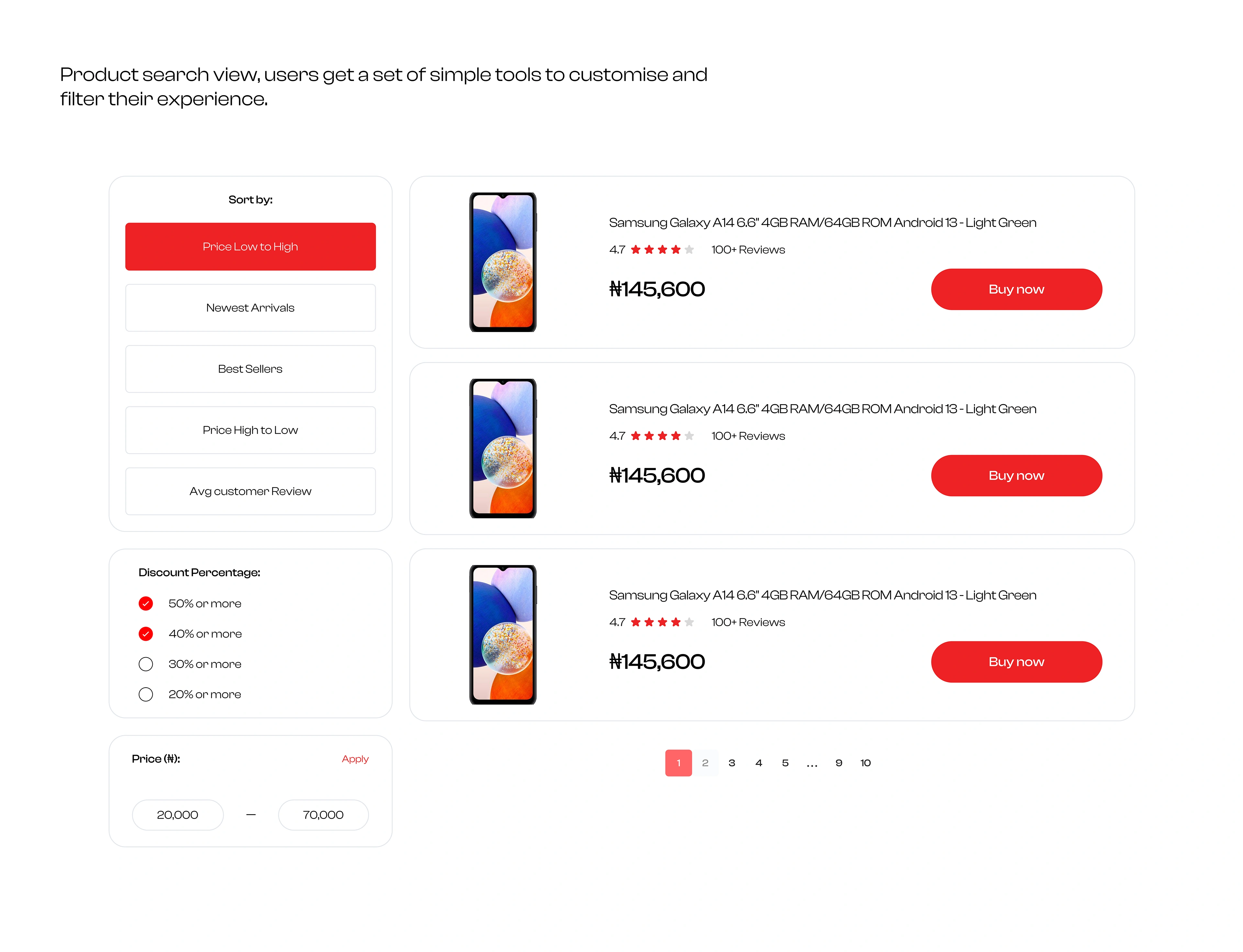The height and width of the screenshot is (952, 1243).
Task: Open first Samsung Galaxy A14 phone thumbnail
Action: (x=503, y=262)
